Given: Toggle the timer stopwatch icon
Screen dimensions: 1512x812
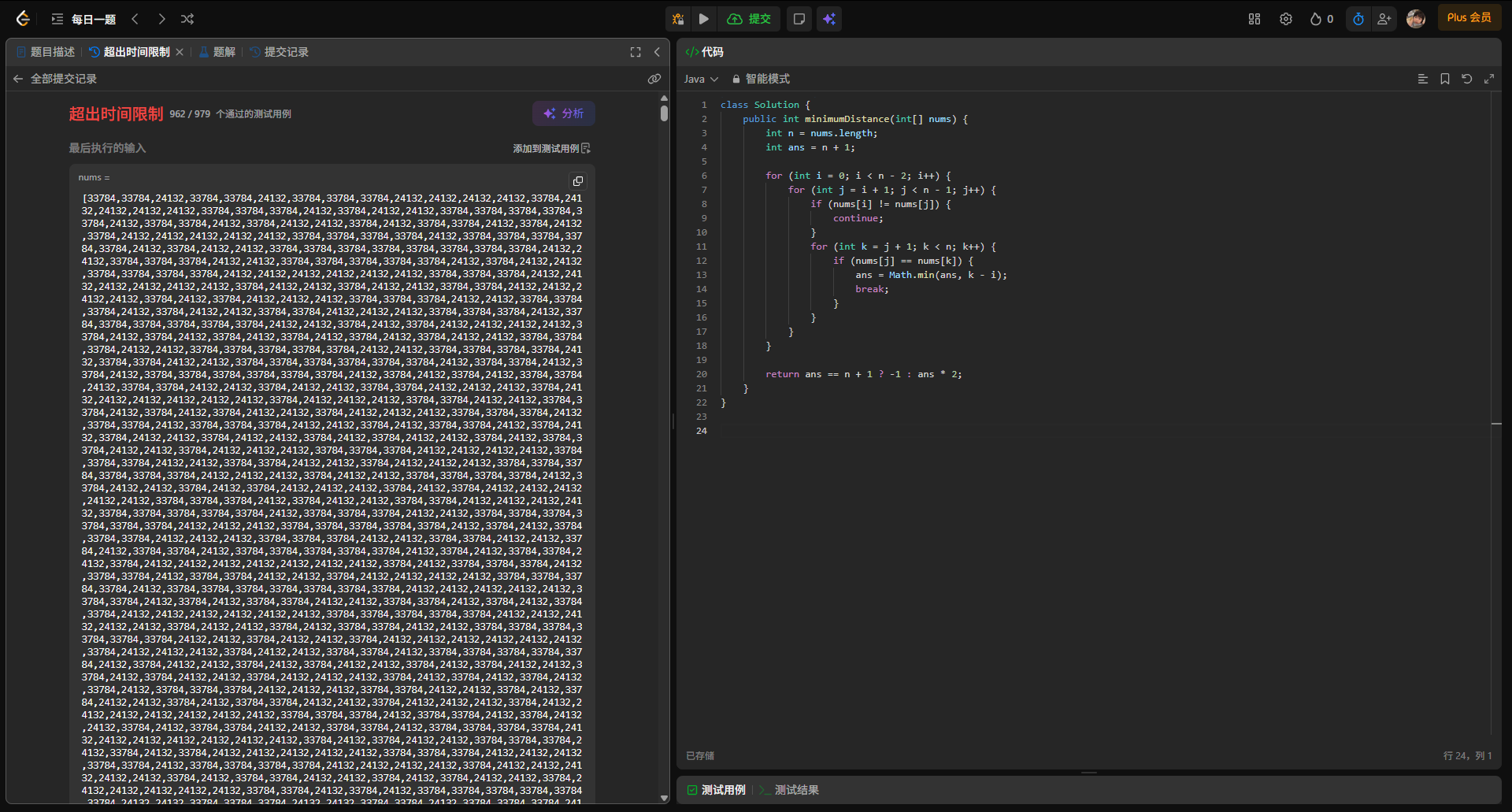Looking at the screenshot, I should tap(1358, 19).
